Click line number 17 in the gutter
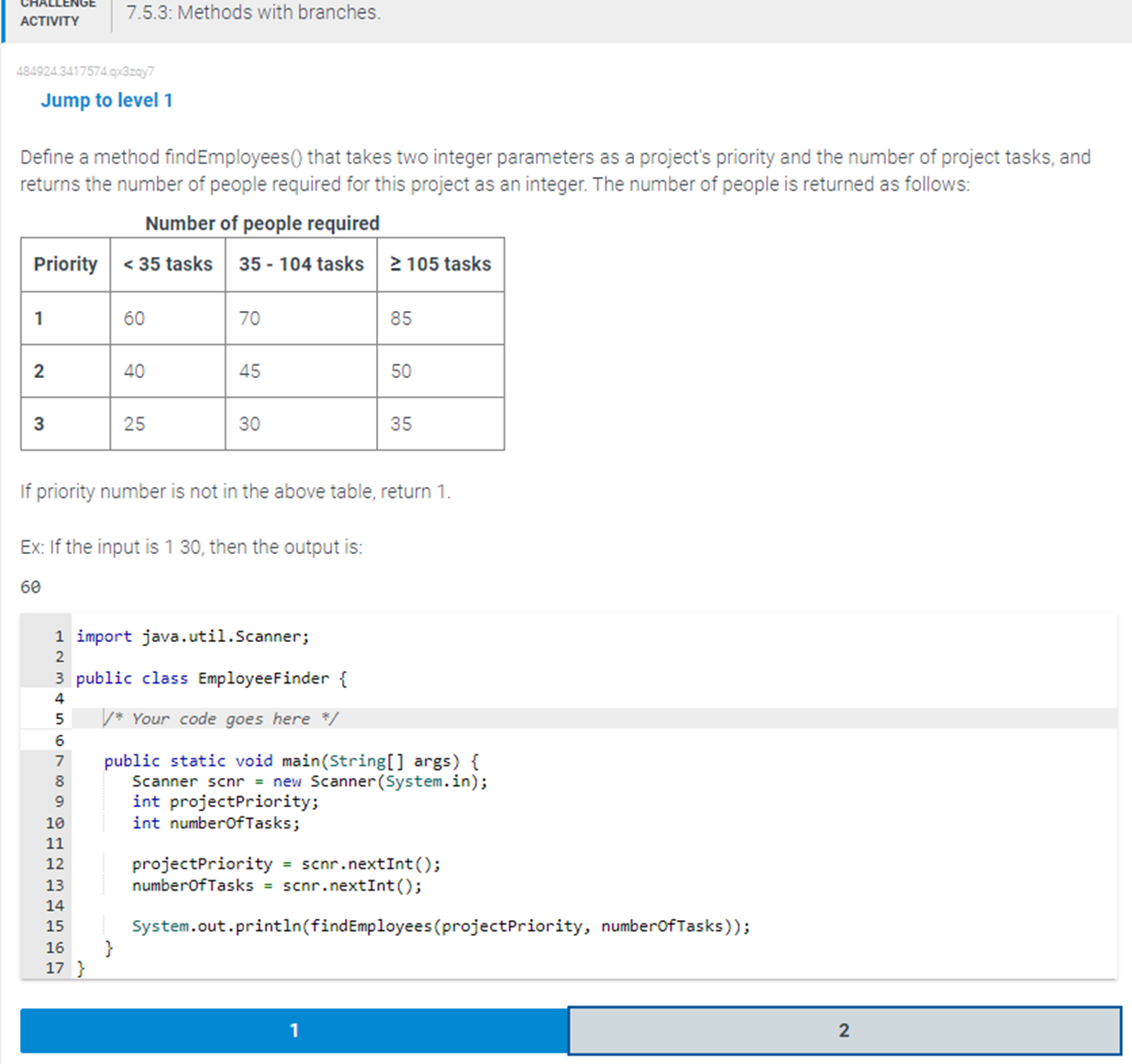This screenshot has width=1132, height=1064. click(55, 968)
